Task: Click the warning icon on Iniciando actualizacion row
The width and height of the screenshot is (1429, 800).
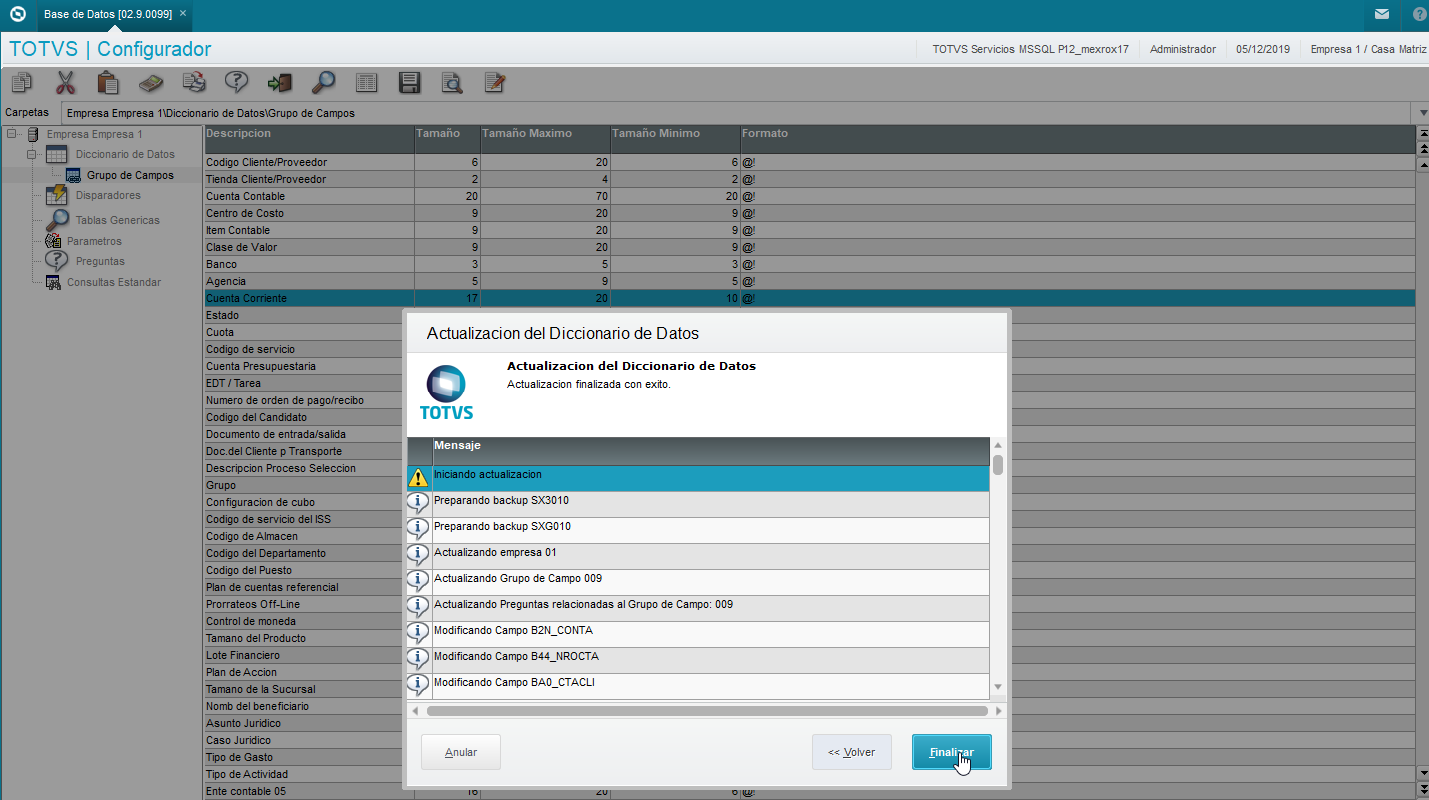Action: point(419,478)
